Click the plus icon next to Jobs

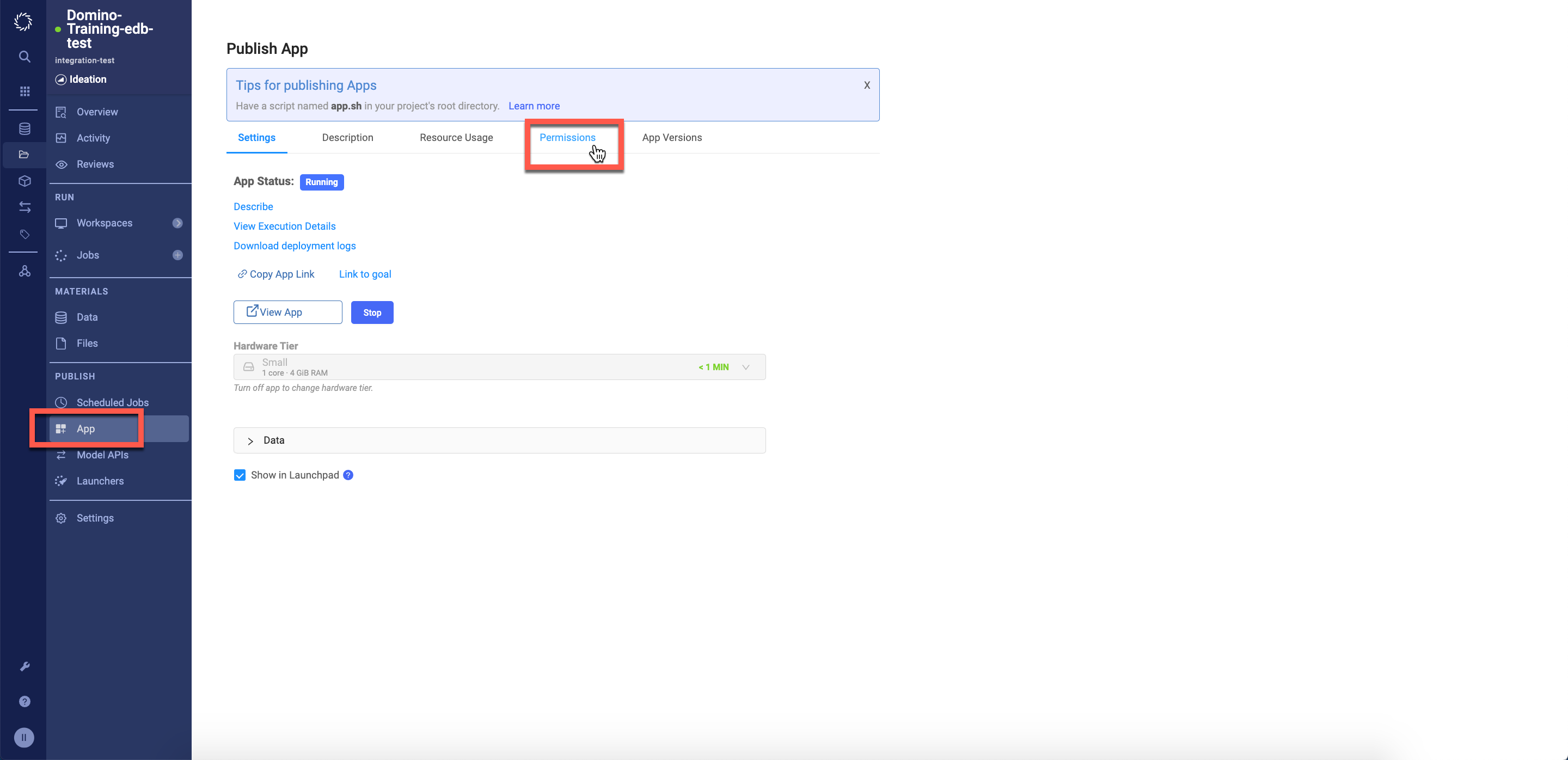177,255
